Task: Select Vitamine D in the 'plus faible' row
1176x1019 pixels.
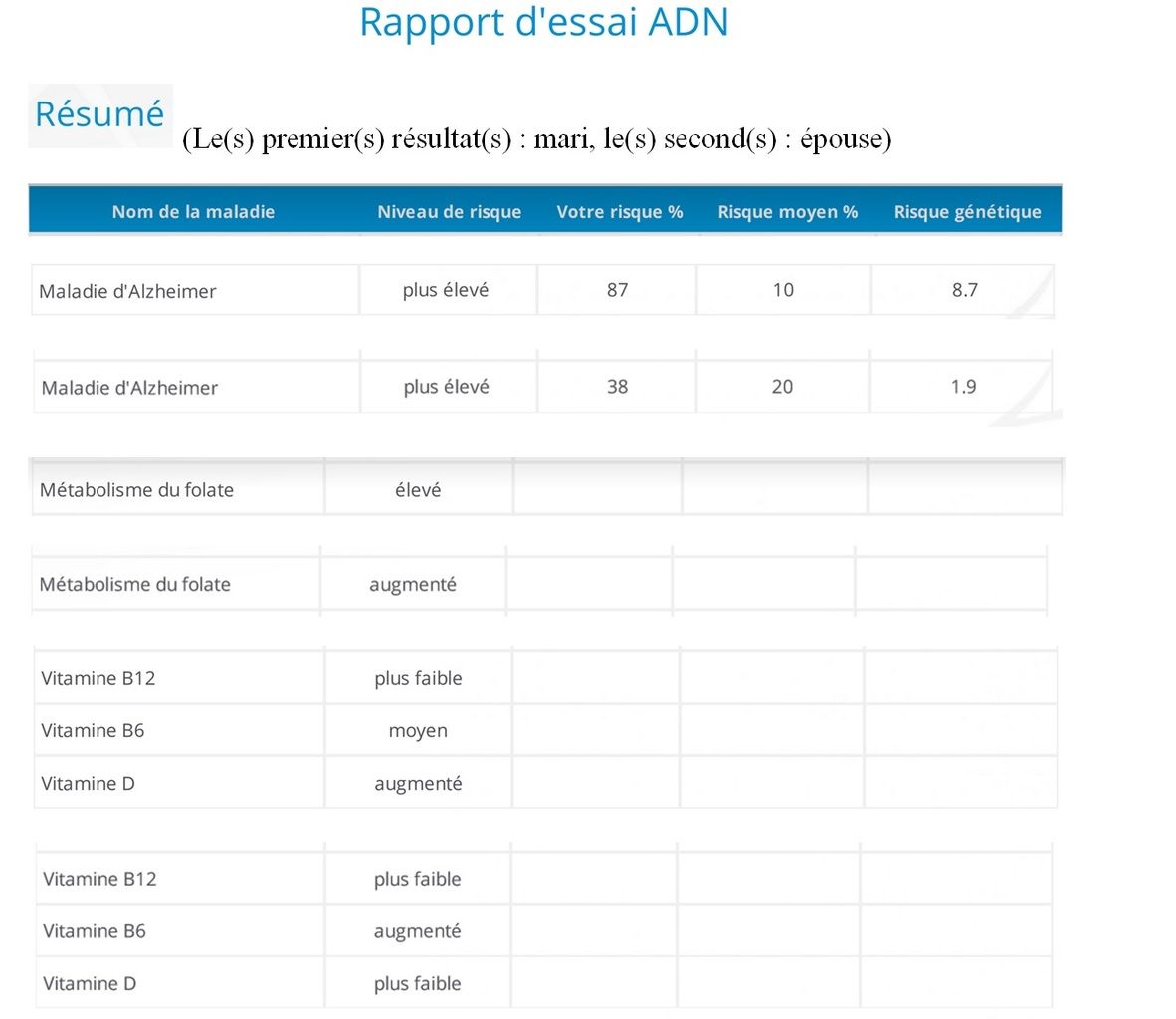Action: (x=90, y=983)
